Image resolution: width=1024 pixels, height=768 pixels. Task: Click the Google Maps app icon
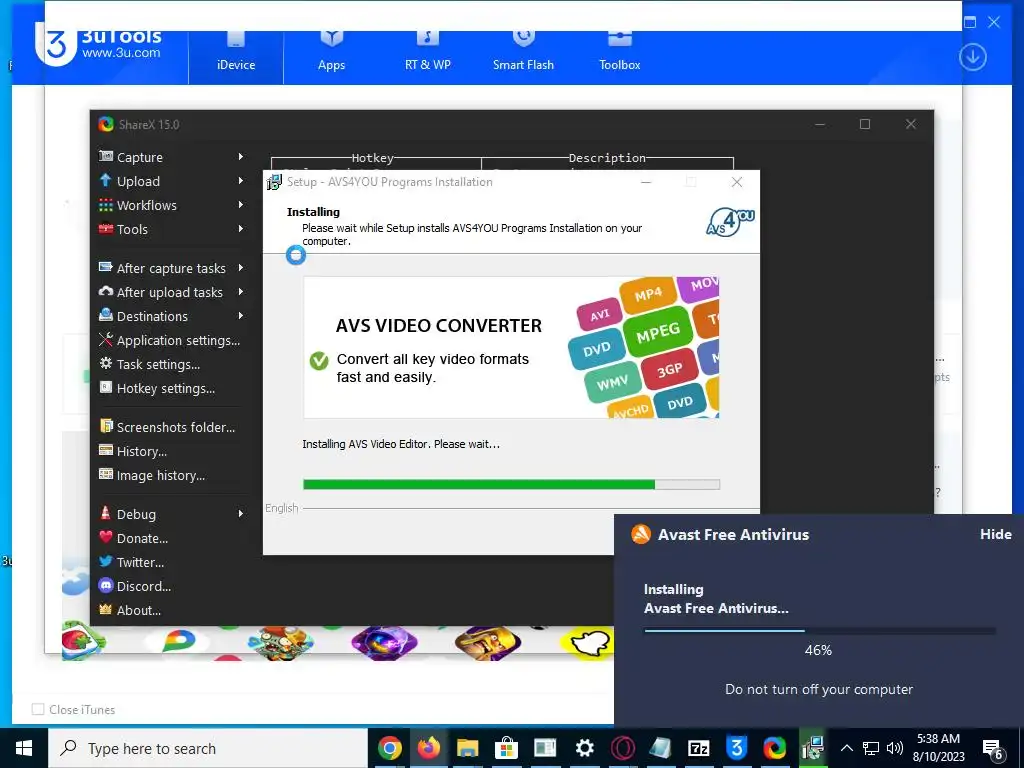[x=178, y=641]
